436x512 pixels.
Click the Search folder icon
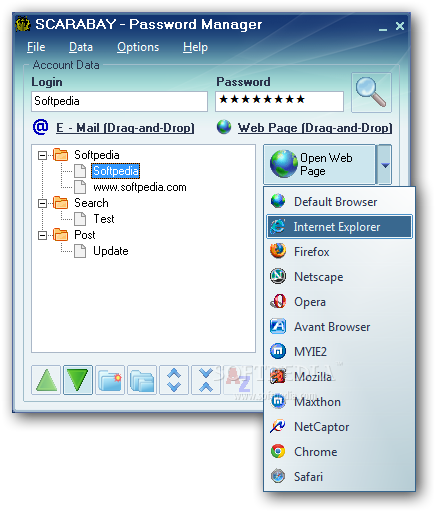(61, 203)
